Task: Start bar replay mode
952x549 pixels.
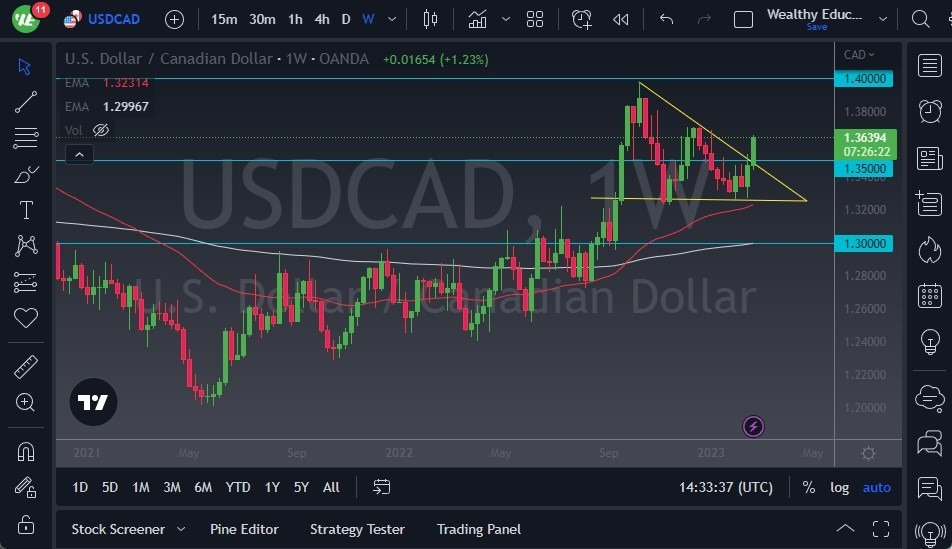Action: [x=620, y=19]
